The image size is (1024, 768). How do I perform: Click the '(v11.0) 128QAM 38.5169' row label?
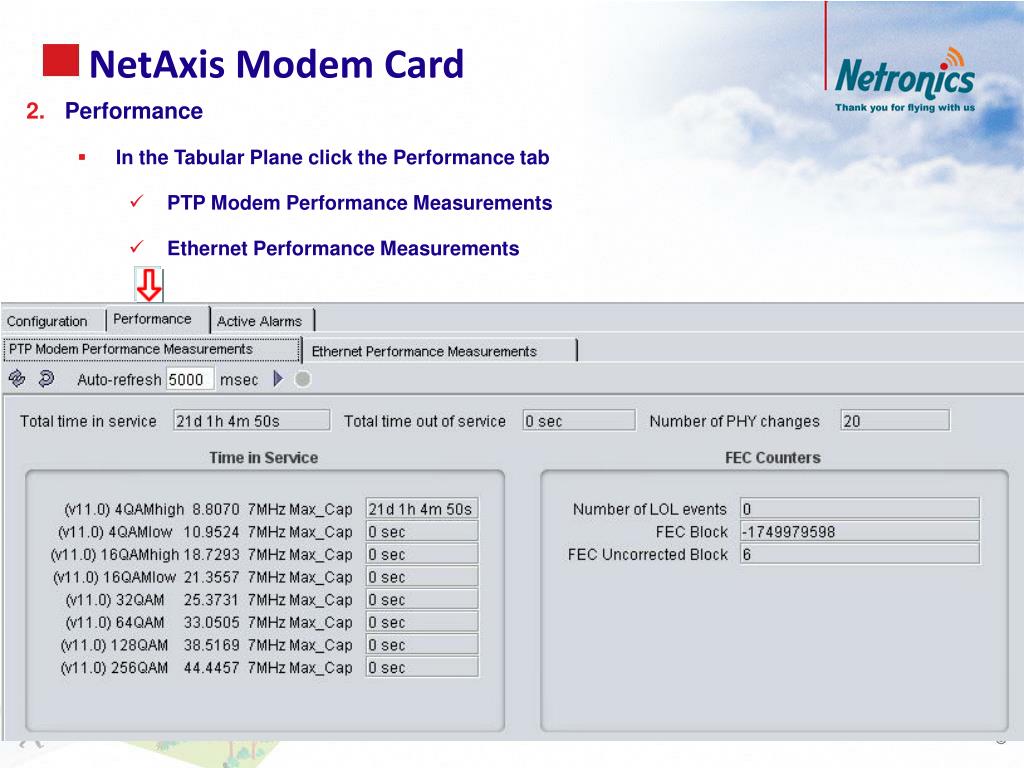pos(206,645)
